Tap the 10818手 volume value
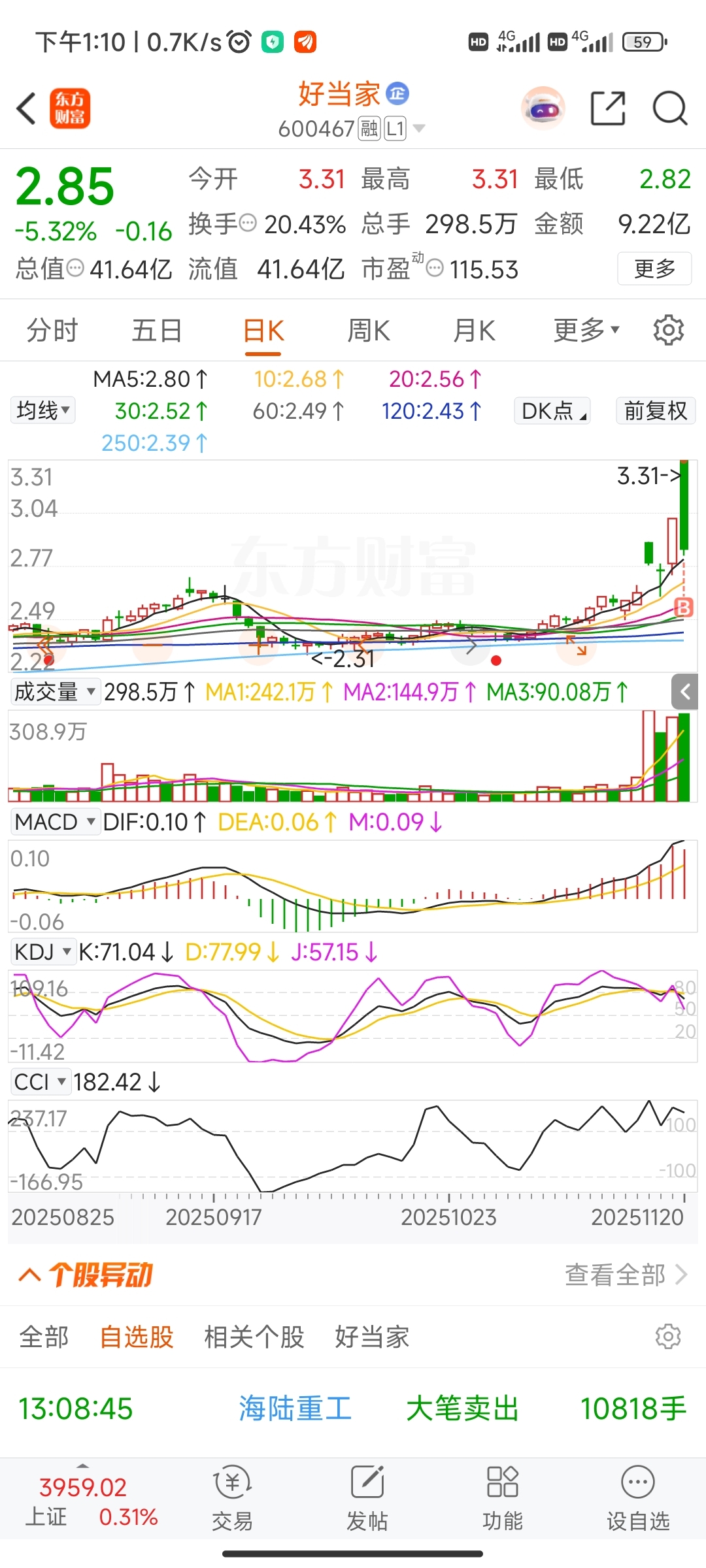The image size is (706, 1568). click(633, 1409)
